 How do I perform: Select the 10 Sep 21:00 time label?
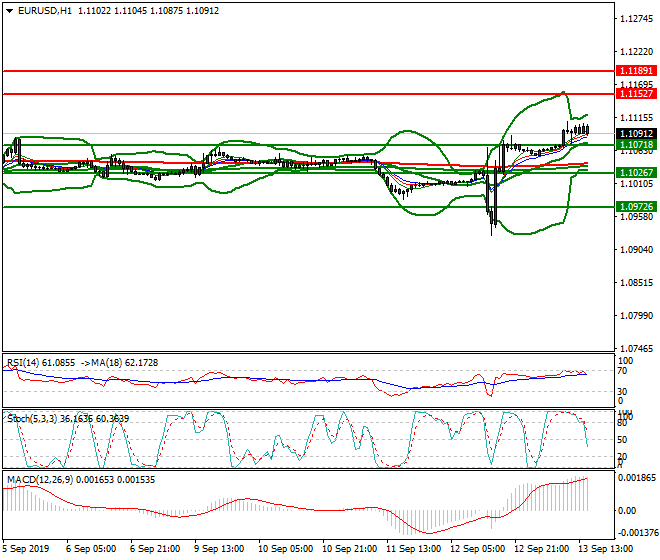click(x=349, y=549)
